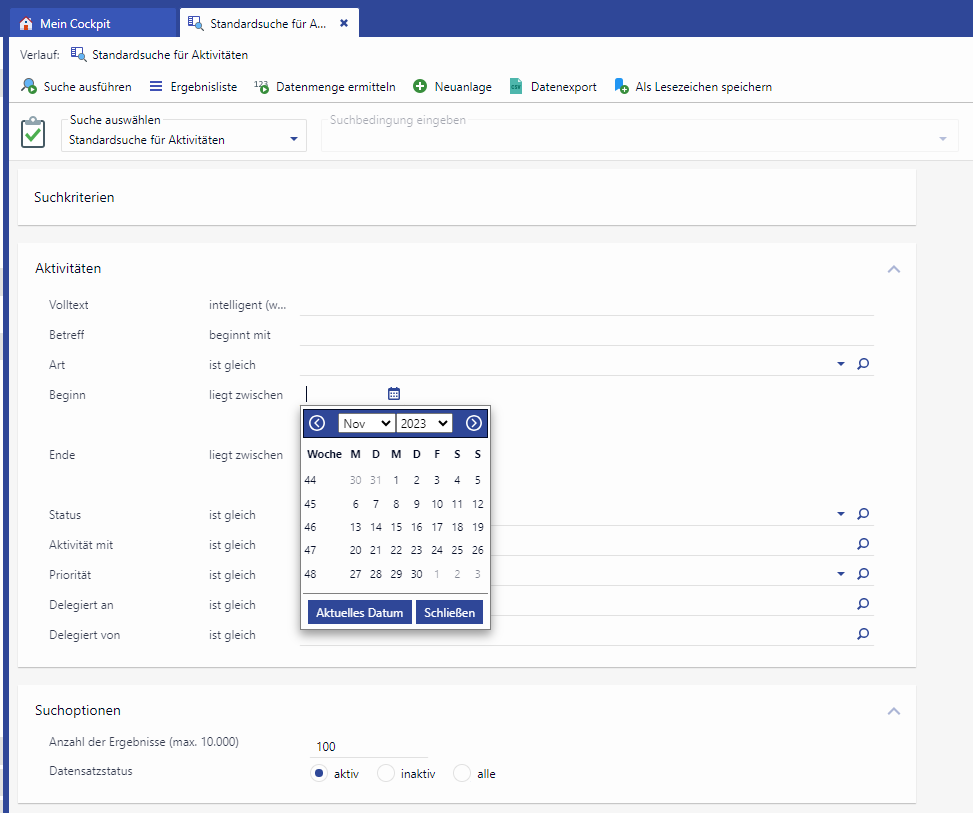973x813 pixels.
Task: Click the Aktuelles Datum button
Action: [359, 612]
